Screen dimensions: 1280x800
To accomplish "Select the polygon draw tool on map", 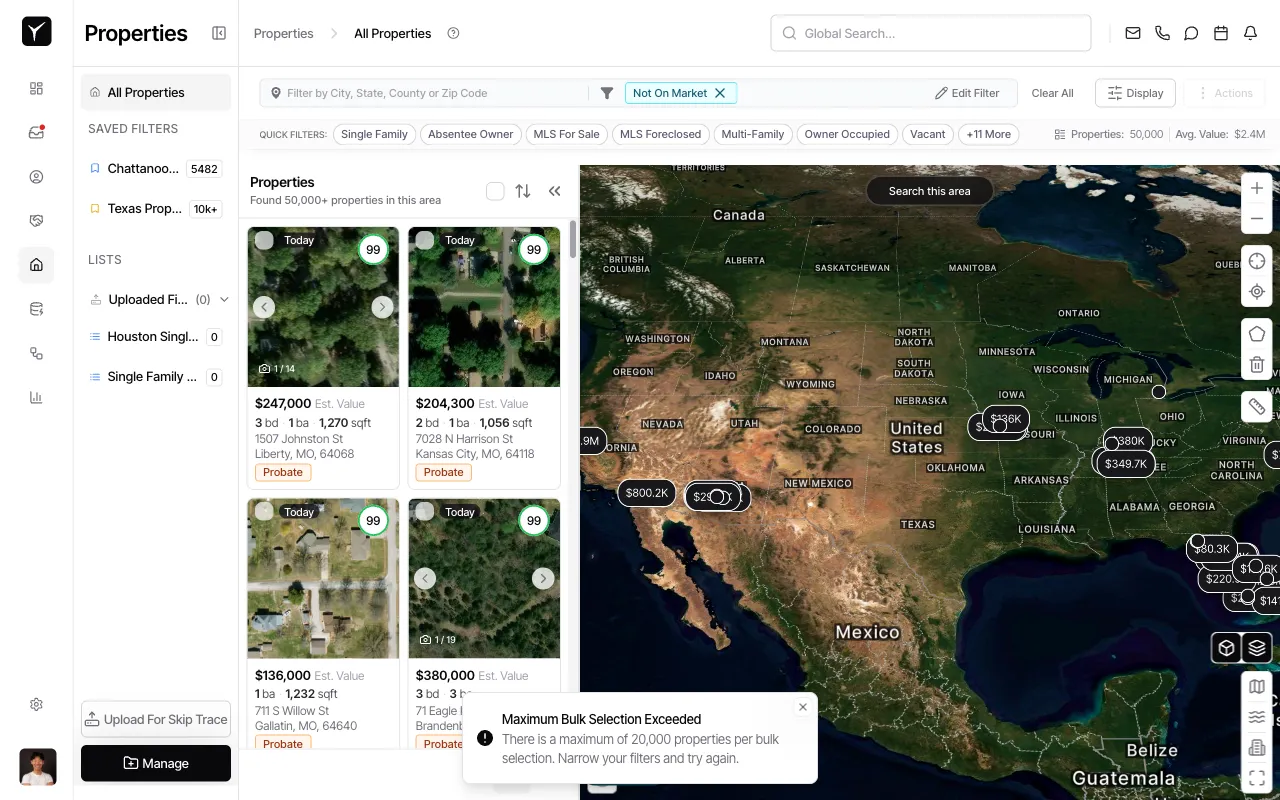I will coord(1257,334).
